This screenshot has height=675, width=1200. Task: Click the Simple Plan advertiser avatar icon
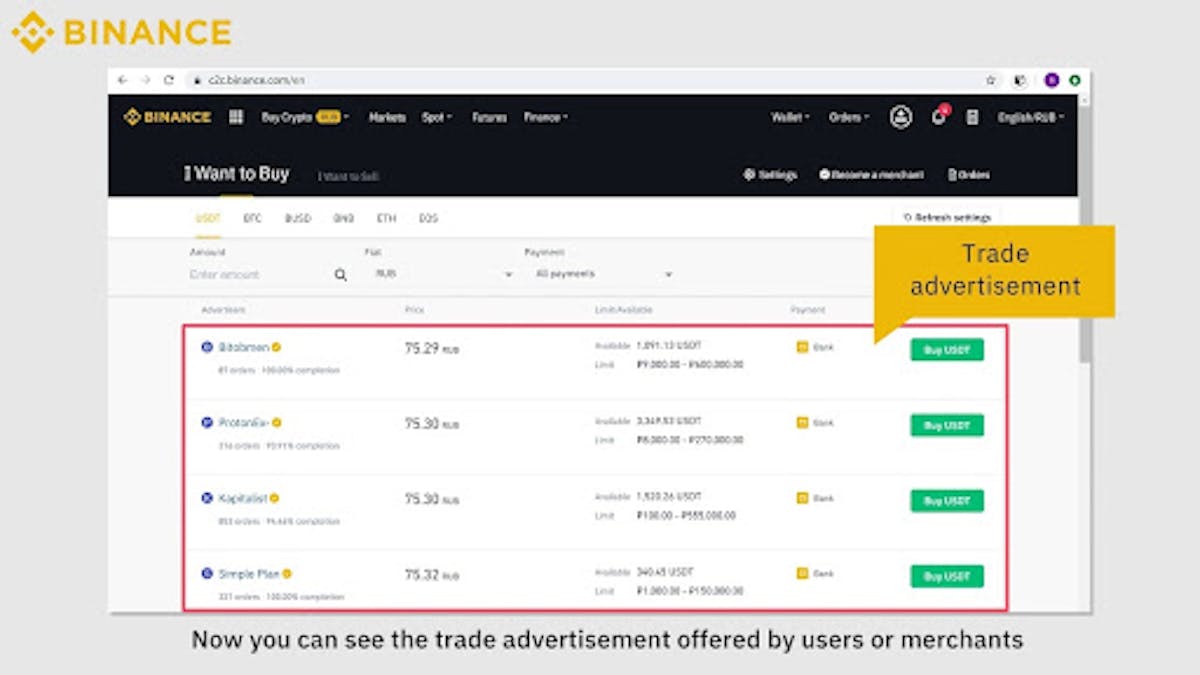click(207, 574)
